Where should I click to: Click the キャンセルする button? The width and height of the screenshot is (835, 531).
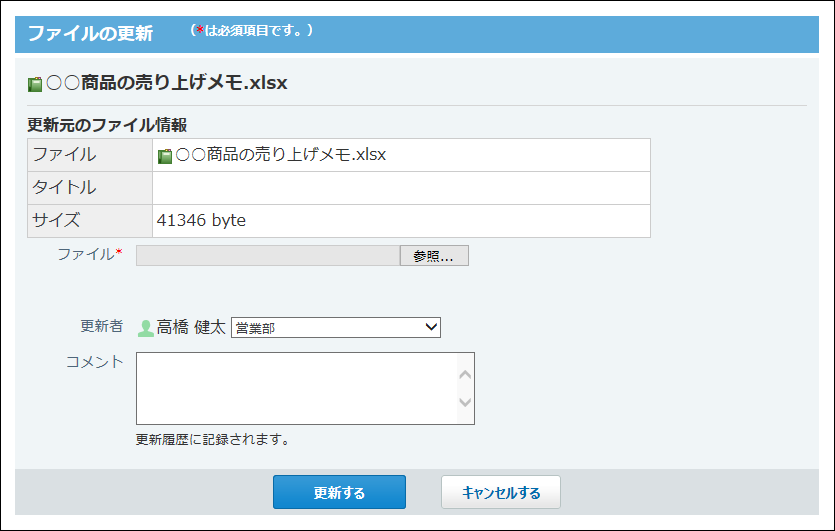pyautogui.click(x=501, y=492)
